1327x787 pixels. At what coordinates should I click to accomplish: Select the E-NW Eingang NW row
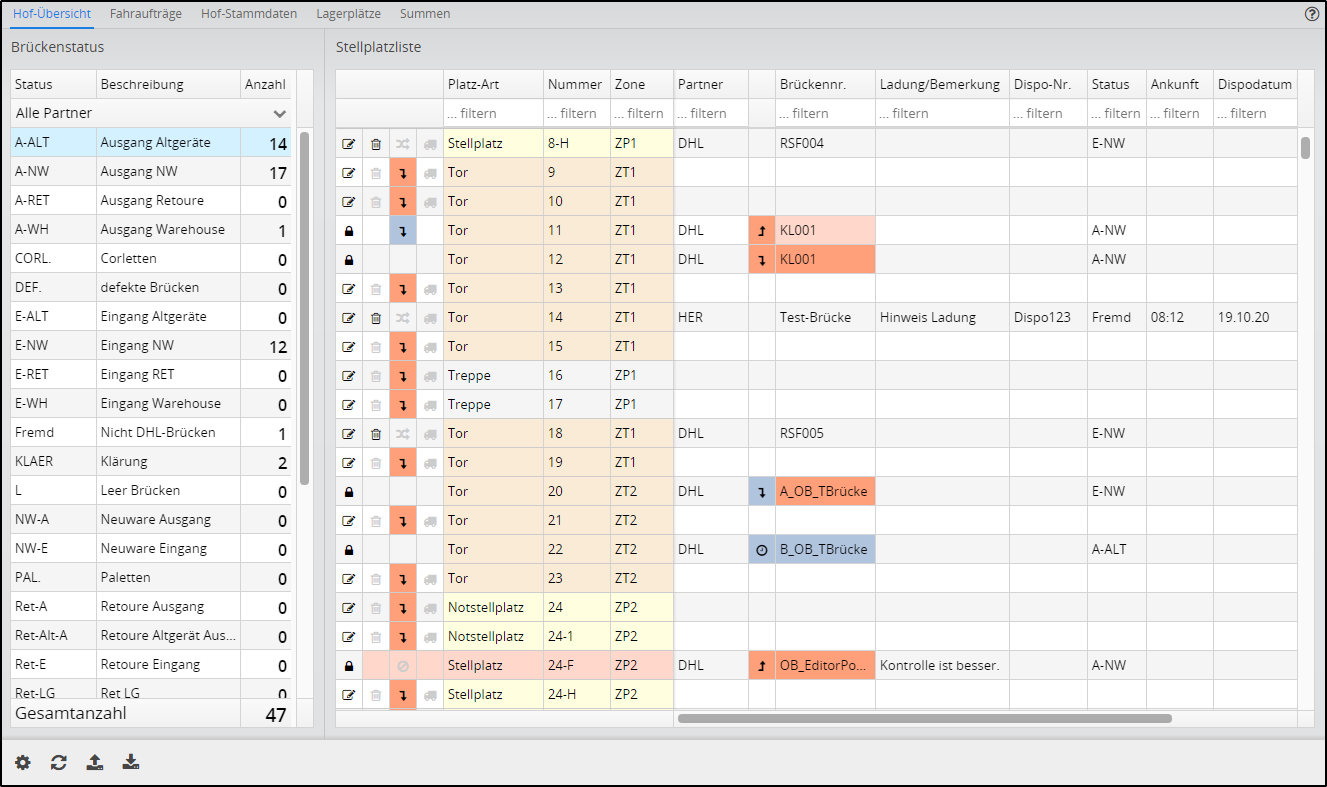tap(152, 346)
